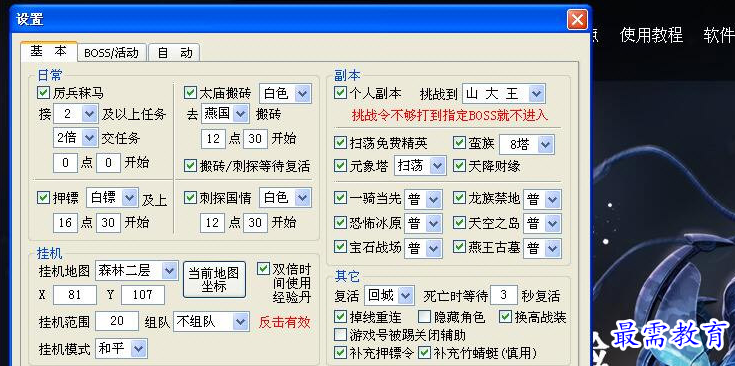Toggle 双倍时间使用经验丹 checkbox
The image size is (735, 366).
(264, 269)
